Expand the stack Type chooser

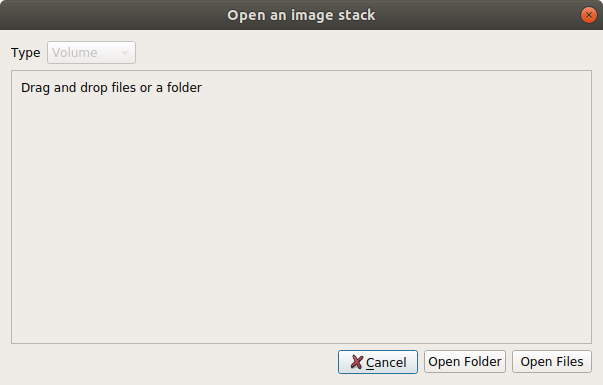coord(91,53)
